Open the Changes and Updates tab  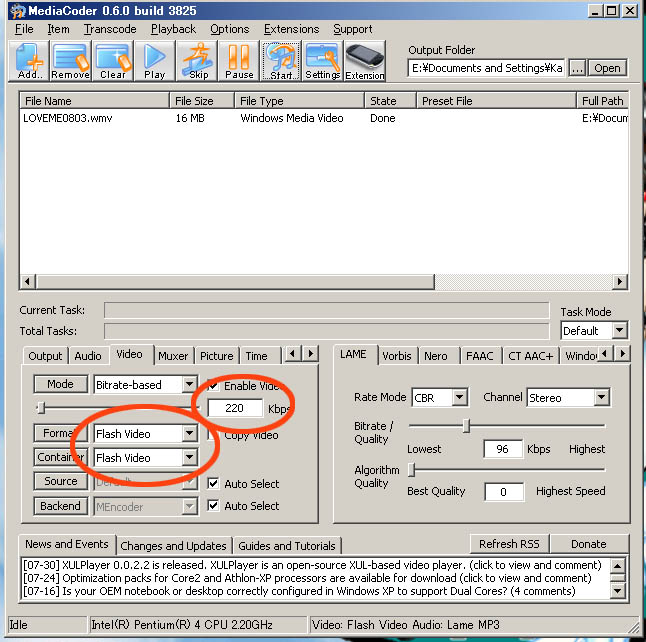(x=173, y=546)
